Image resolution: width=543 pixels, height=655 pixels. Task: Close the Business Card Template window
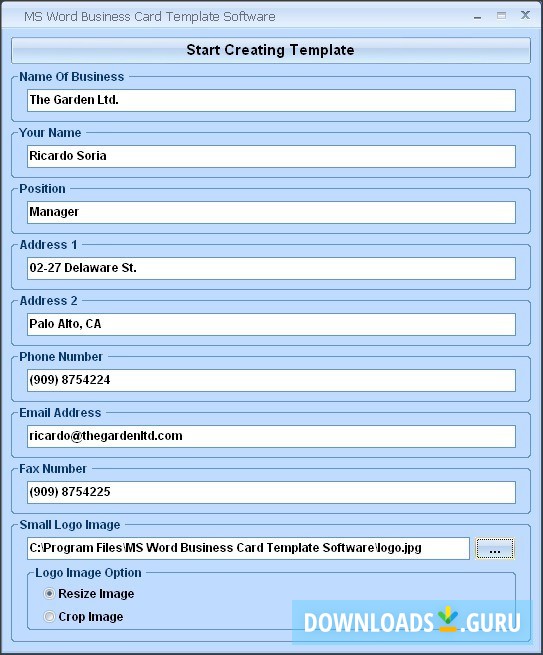525,15
